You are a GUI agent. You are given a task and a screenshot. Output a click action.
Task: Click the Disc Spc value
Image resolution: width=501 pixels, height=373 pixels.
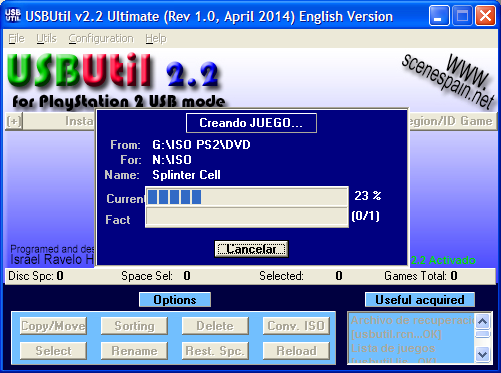pyautogui.click(x=60, y=276)
